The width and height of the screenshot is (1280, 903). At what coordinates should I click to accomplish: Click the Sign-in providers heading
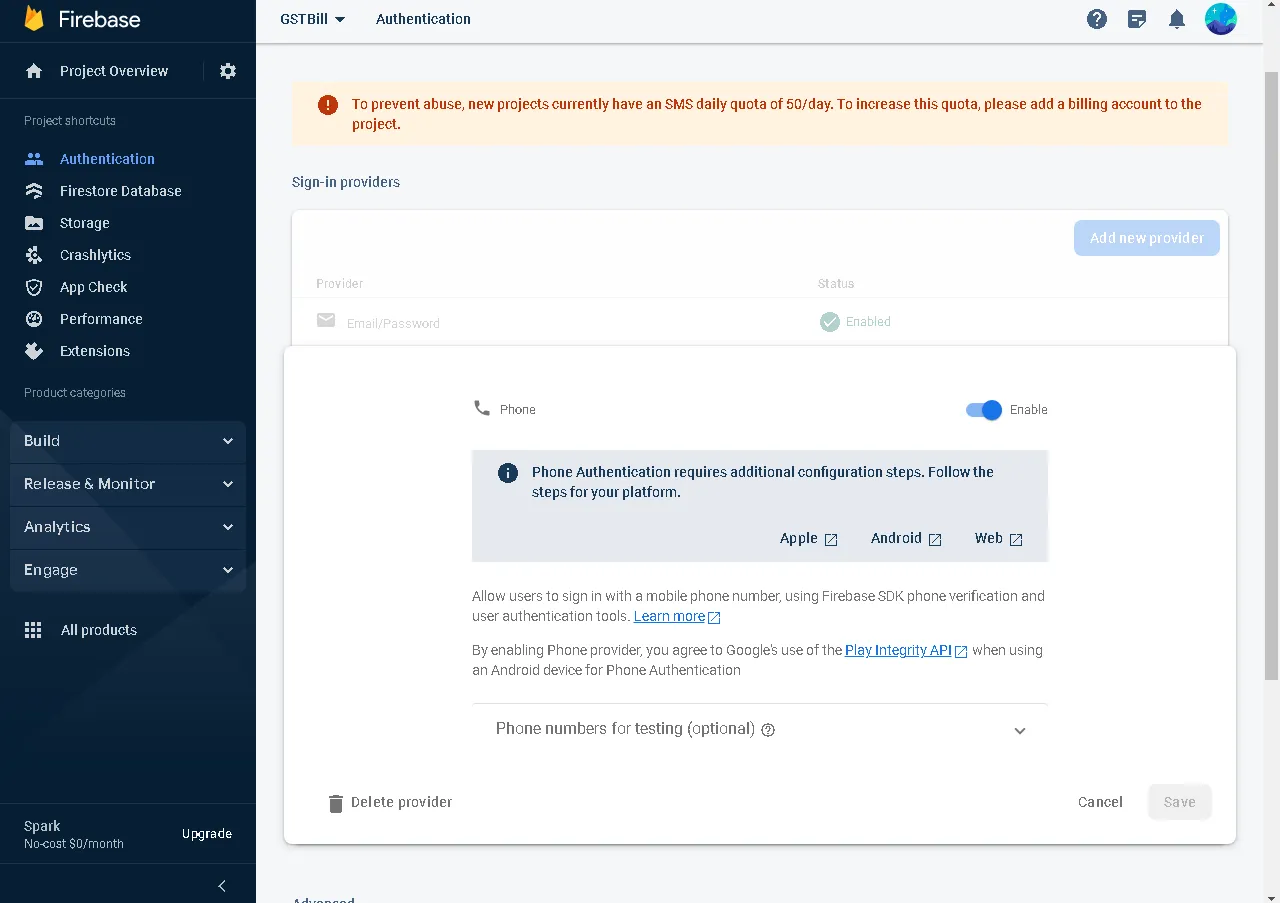(346, 182)
